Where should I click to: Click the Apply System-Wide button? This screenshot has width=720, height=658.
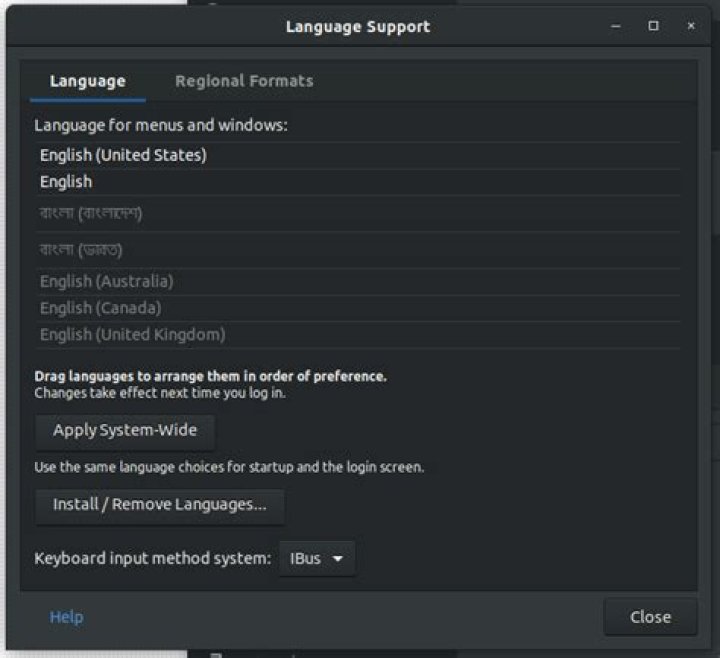click(125, 431)
